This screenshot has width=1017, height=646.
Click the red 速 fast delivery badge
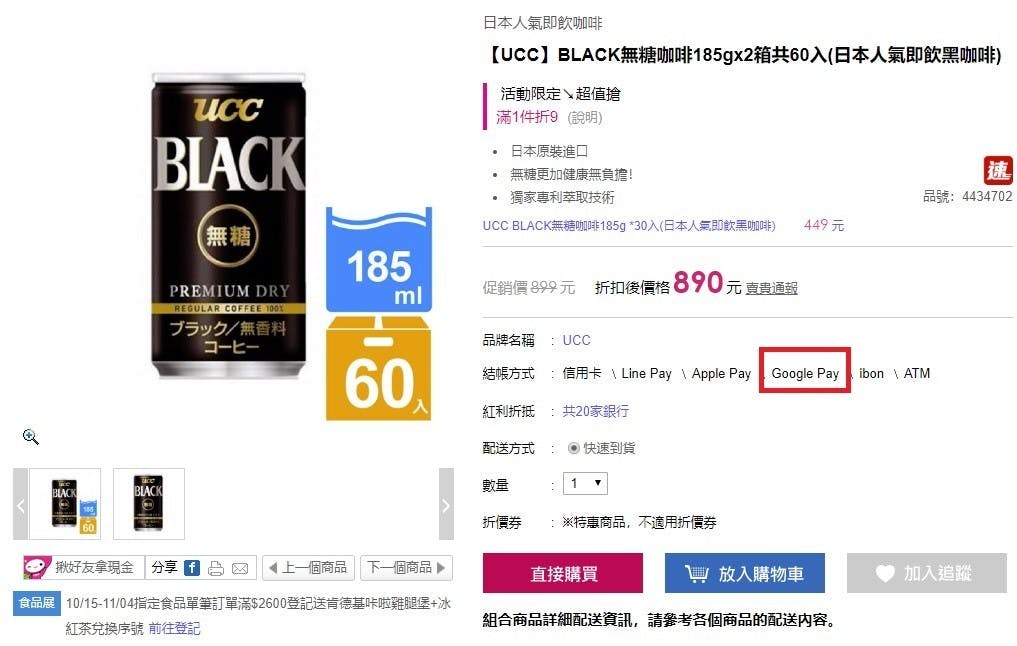click(998, 171)
